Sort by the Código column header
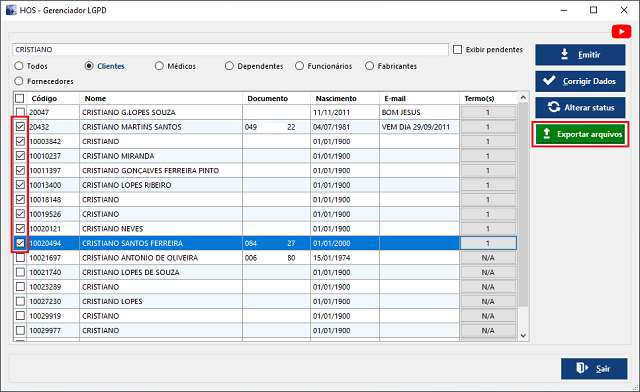This screenshot has width=640, height=392. point(53,98)
